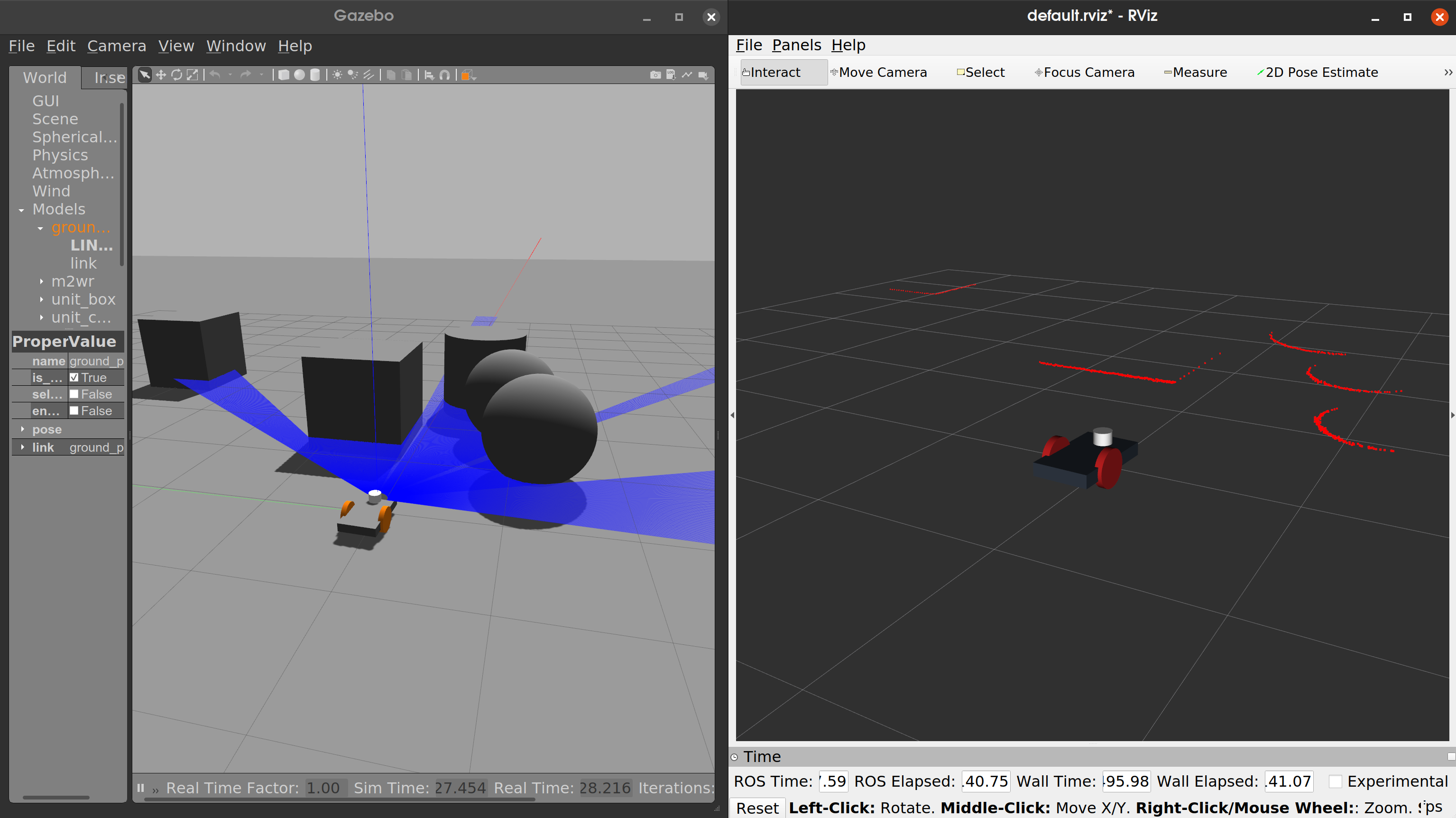Open the RViz Panels menu
This screenshot has width=1456, height=818.
796,45
